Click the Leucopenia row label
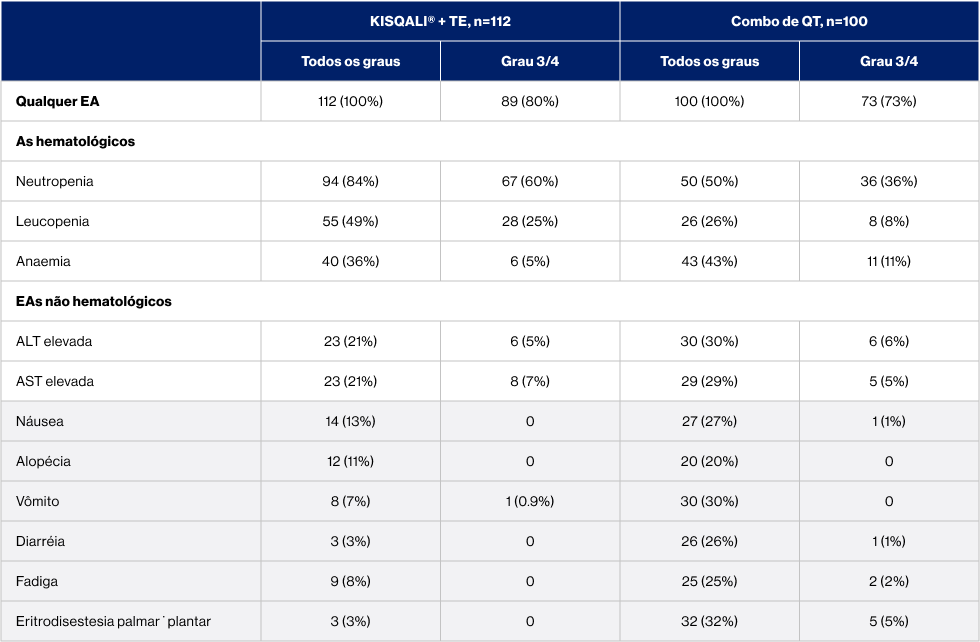The height and width of the screenshot is (642, 980). 53,221
